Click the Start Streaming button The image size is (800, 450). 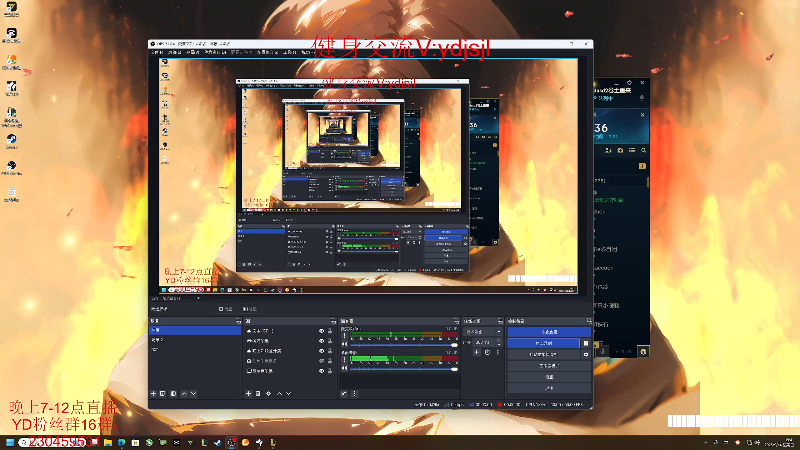549,332
